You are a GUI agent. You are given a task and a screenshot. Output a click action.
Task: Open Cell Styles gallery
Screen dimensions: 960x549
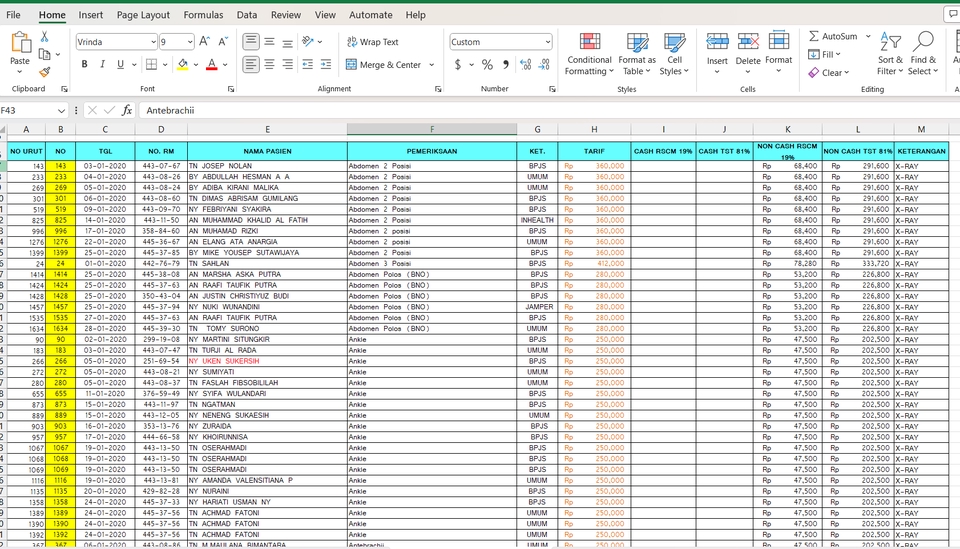(674, 54)
